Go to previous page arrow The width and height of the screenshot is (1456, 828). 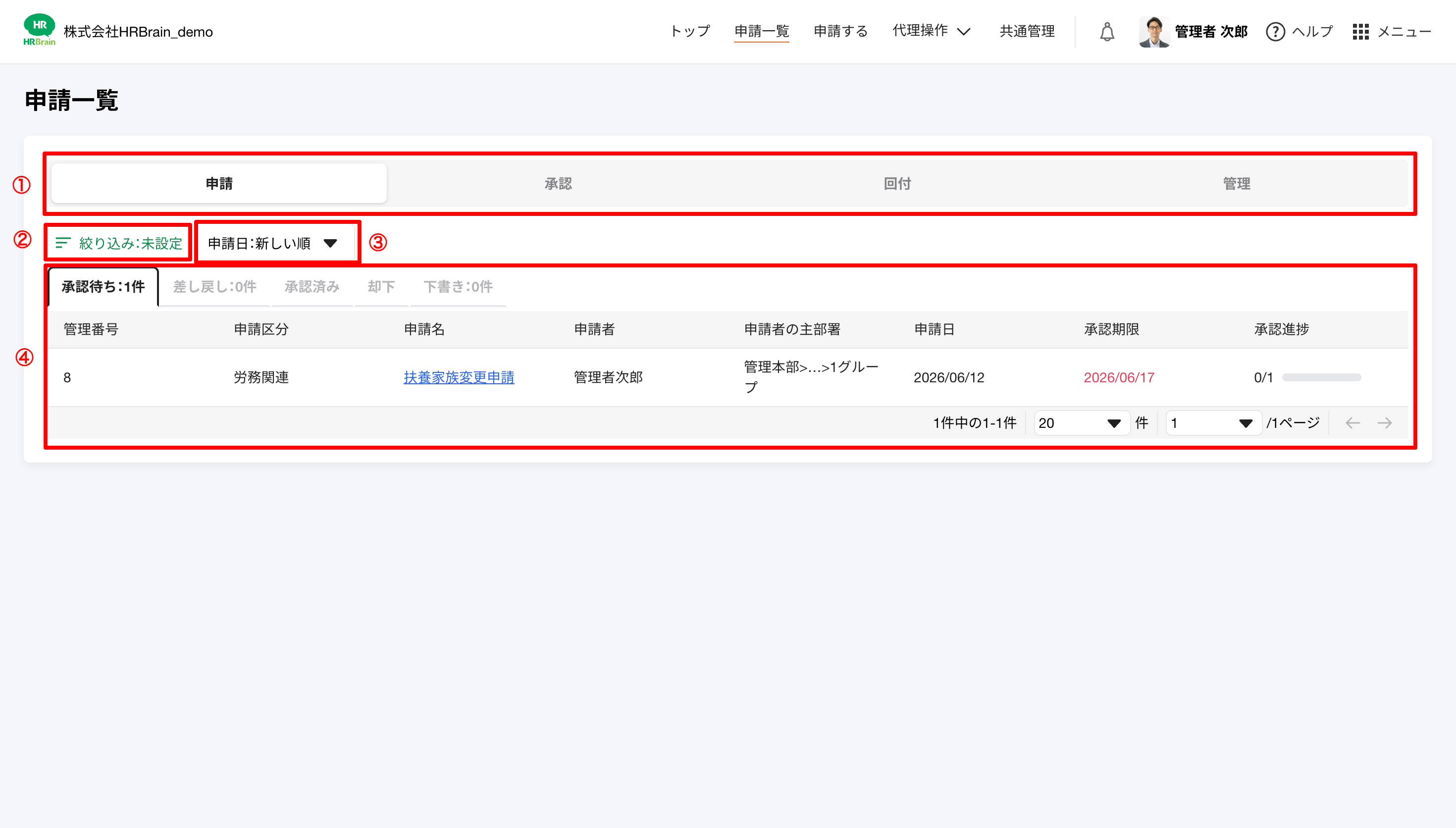point(1352,423)
